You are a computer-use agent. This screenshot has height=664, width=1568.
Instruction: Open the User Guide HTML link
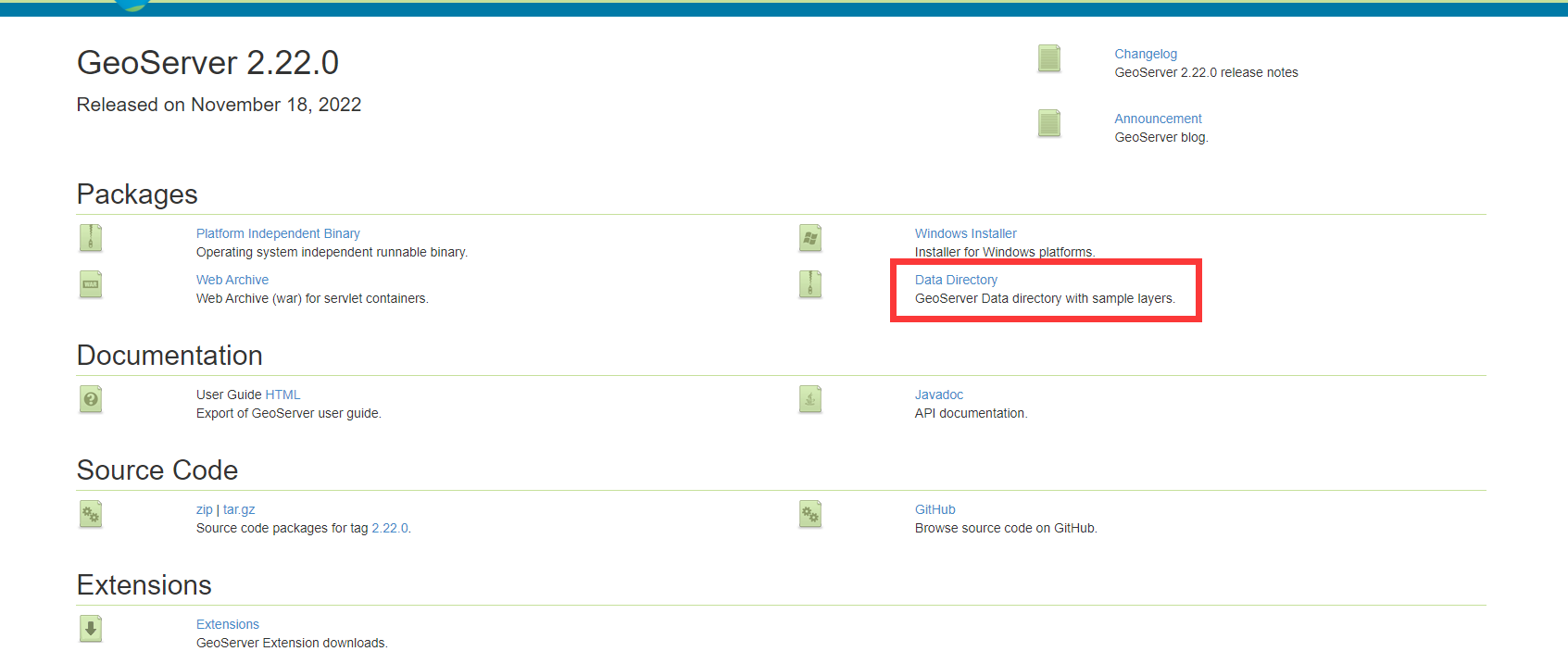282,395
